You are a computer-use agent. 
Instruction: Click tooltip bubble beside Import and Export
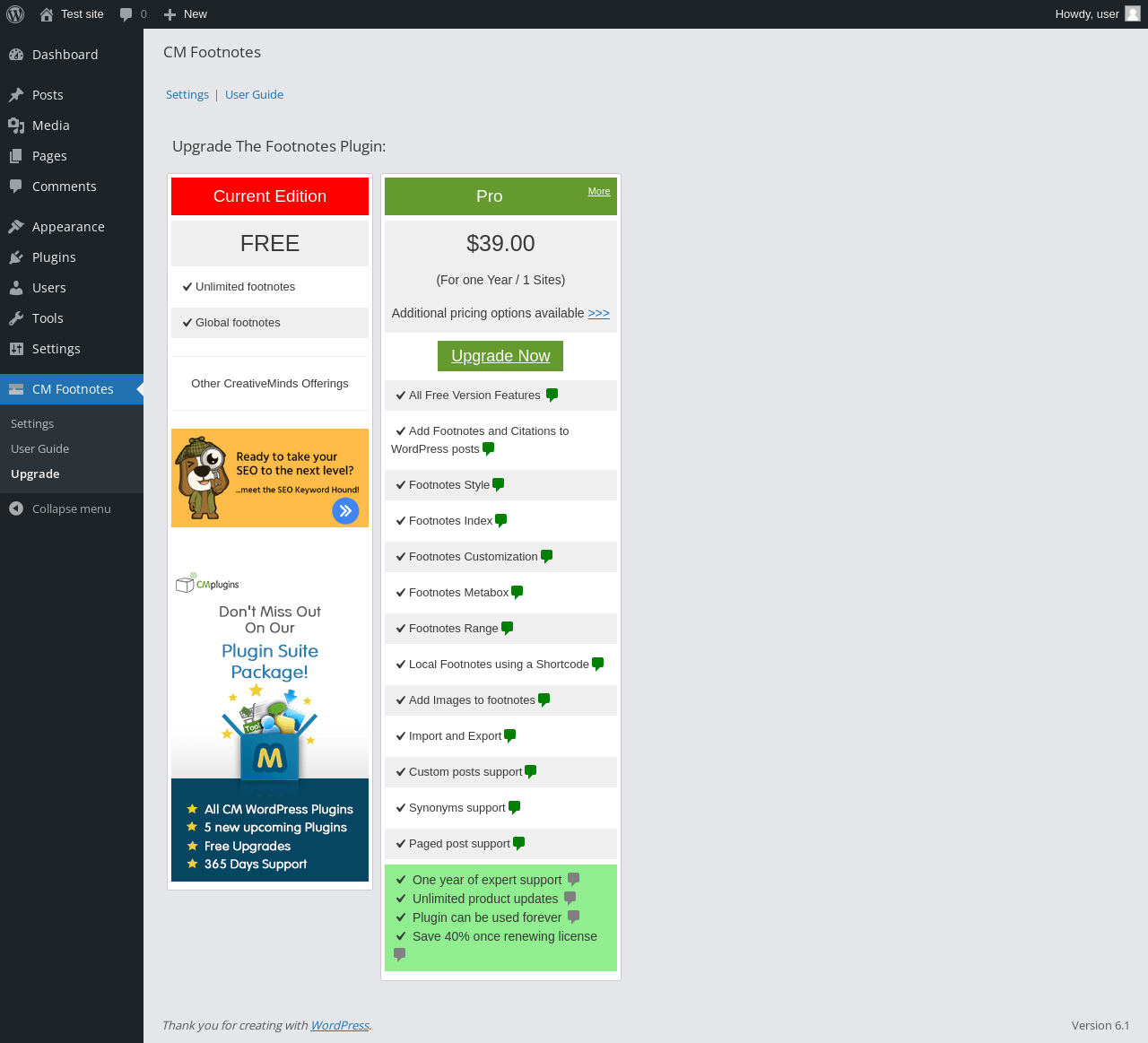510,736
